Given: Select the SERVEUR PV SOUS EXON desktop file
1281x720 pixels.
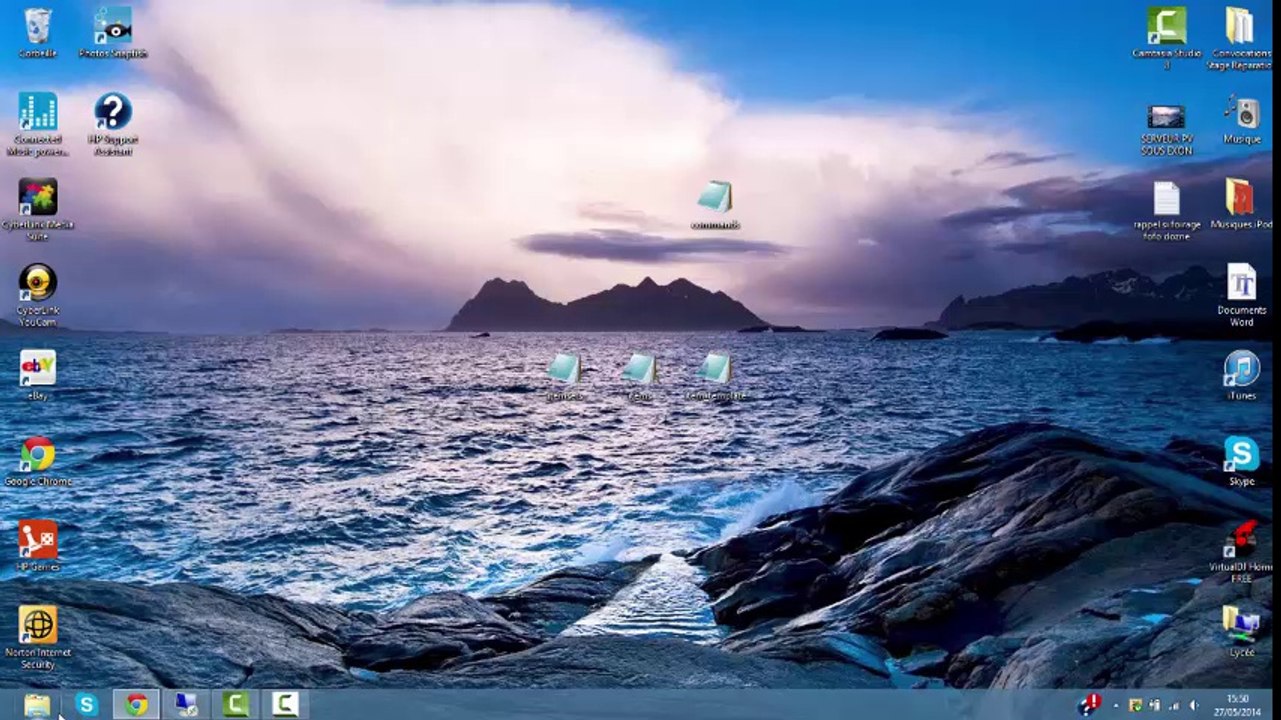Looking at the screenshot, I should 1166,129.
